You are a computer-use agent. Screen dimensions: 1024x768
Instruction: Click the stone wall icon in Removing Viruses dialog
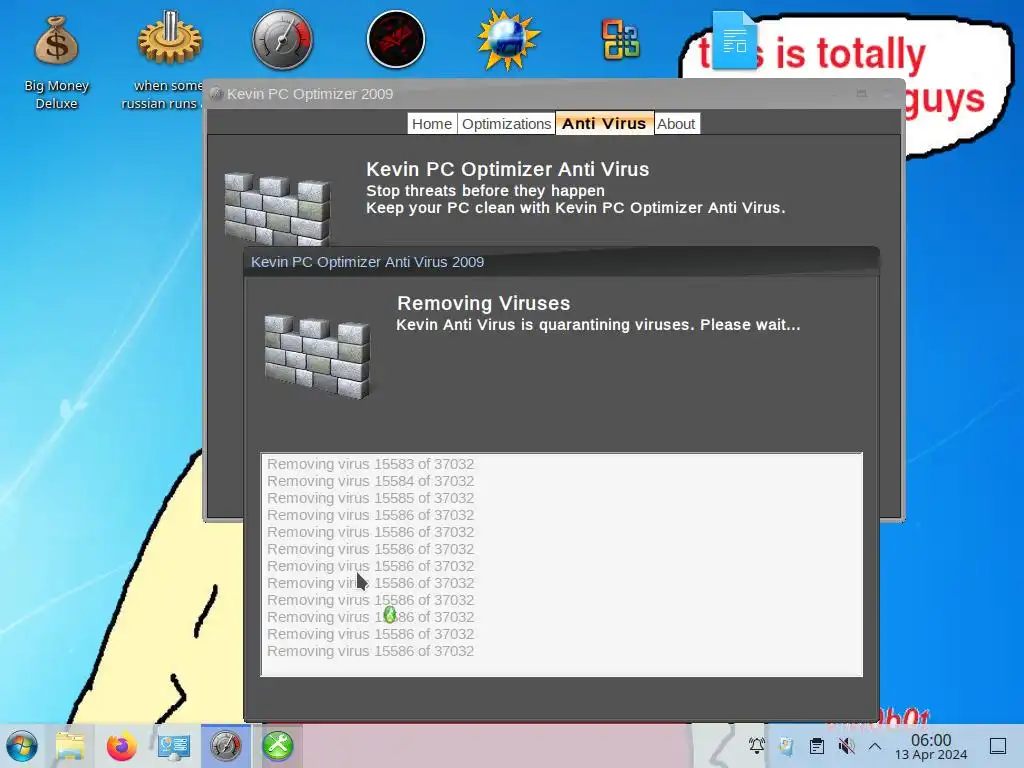317,356
